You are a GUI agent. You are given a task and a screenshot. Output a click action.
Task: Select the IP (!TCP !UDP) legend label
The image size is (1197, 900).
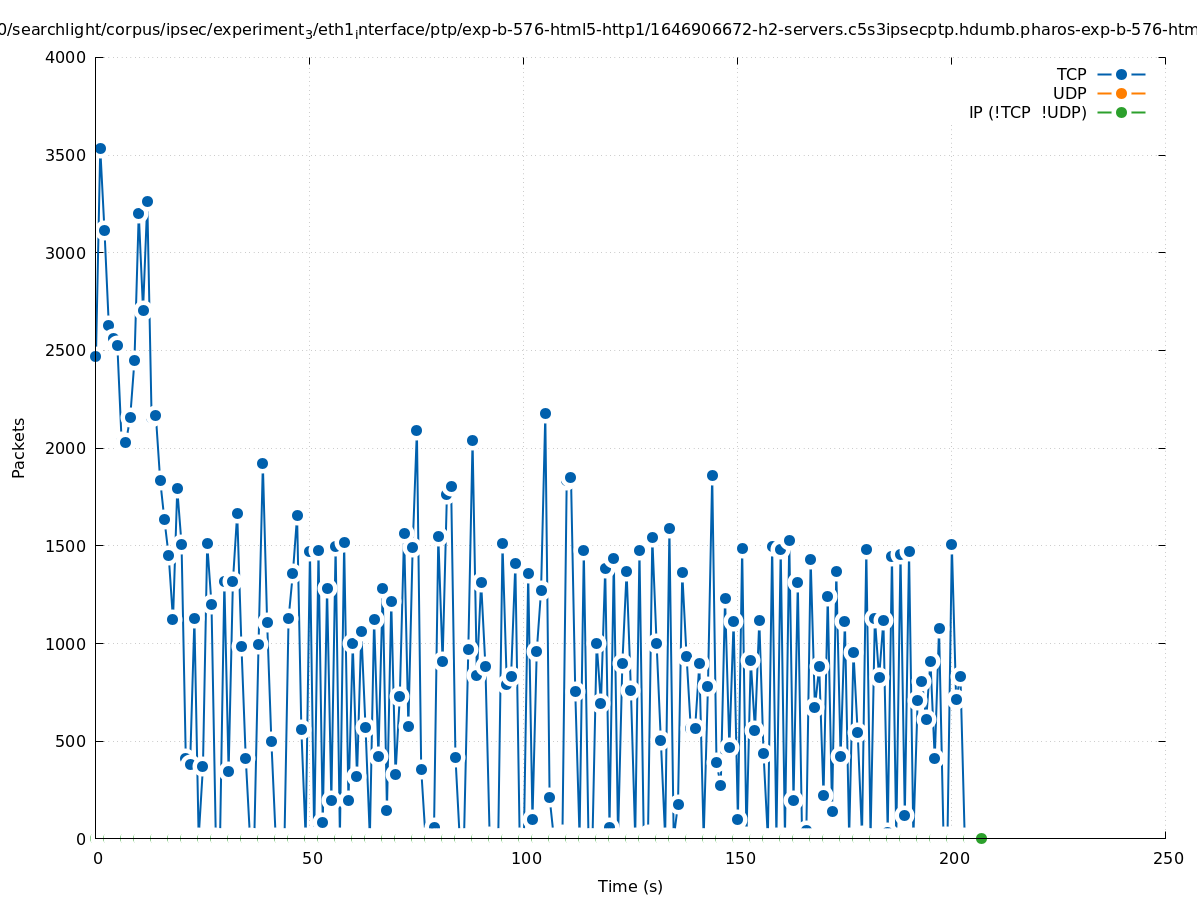tap(1027, 113)
